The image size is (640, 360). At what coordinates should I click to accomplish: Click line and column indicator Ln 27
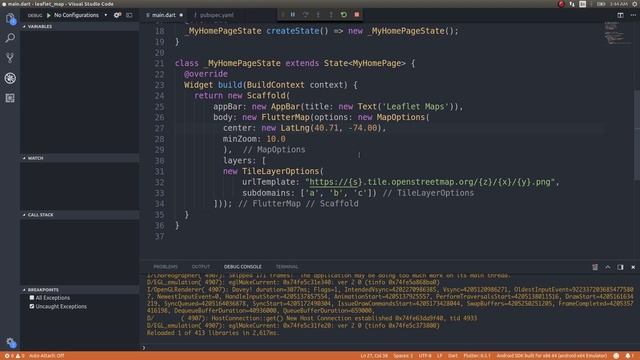tap(374, 356)
